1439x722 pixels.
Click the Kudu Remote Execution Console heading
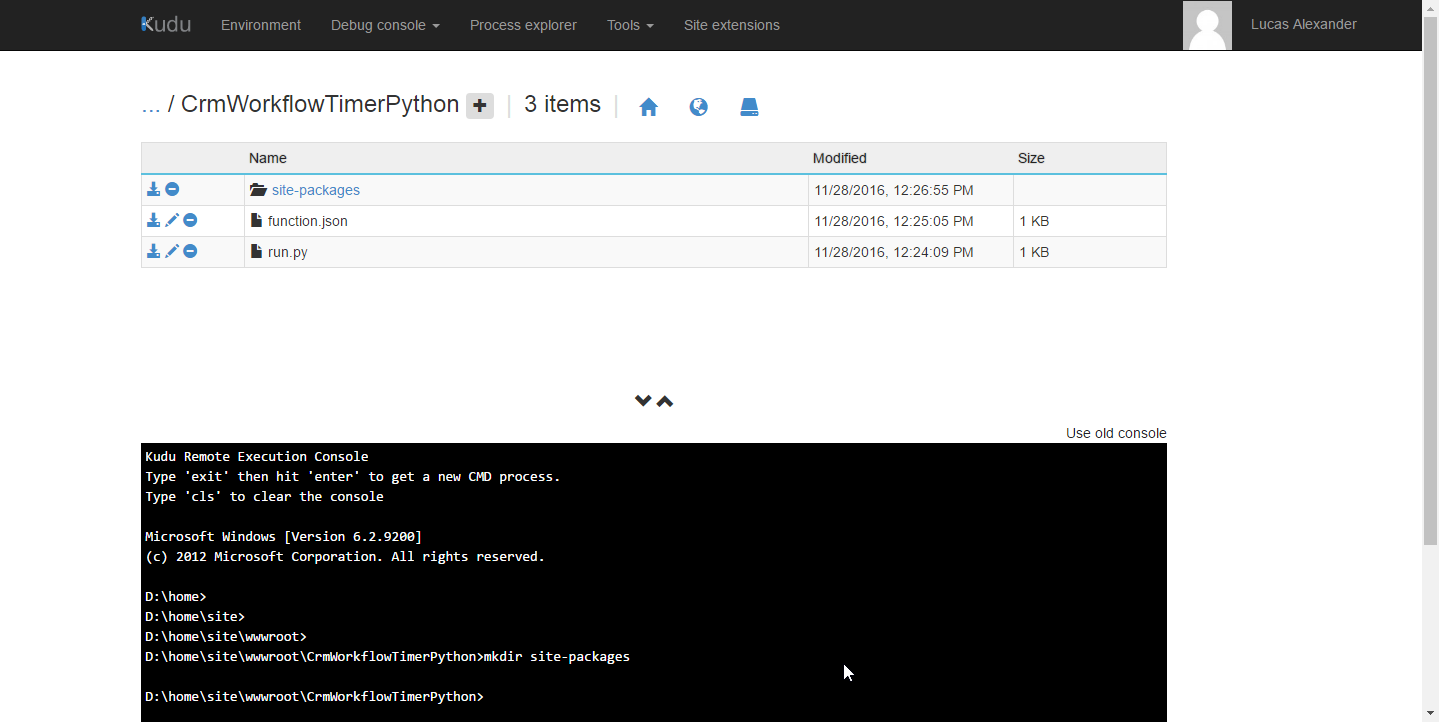tap(257, 456)
